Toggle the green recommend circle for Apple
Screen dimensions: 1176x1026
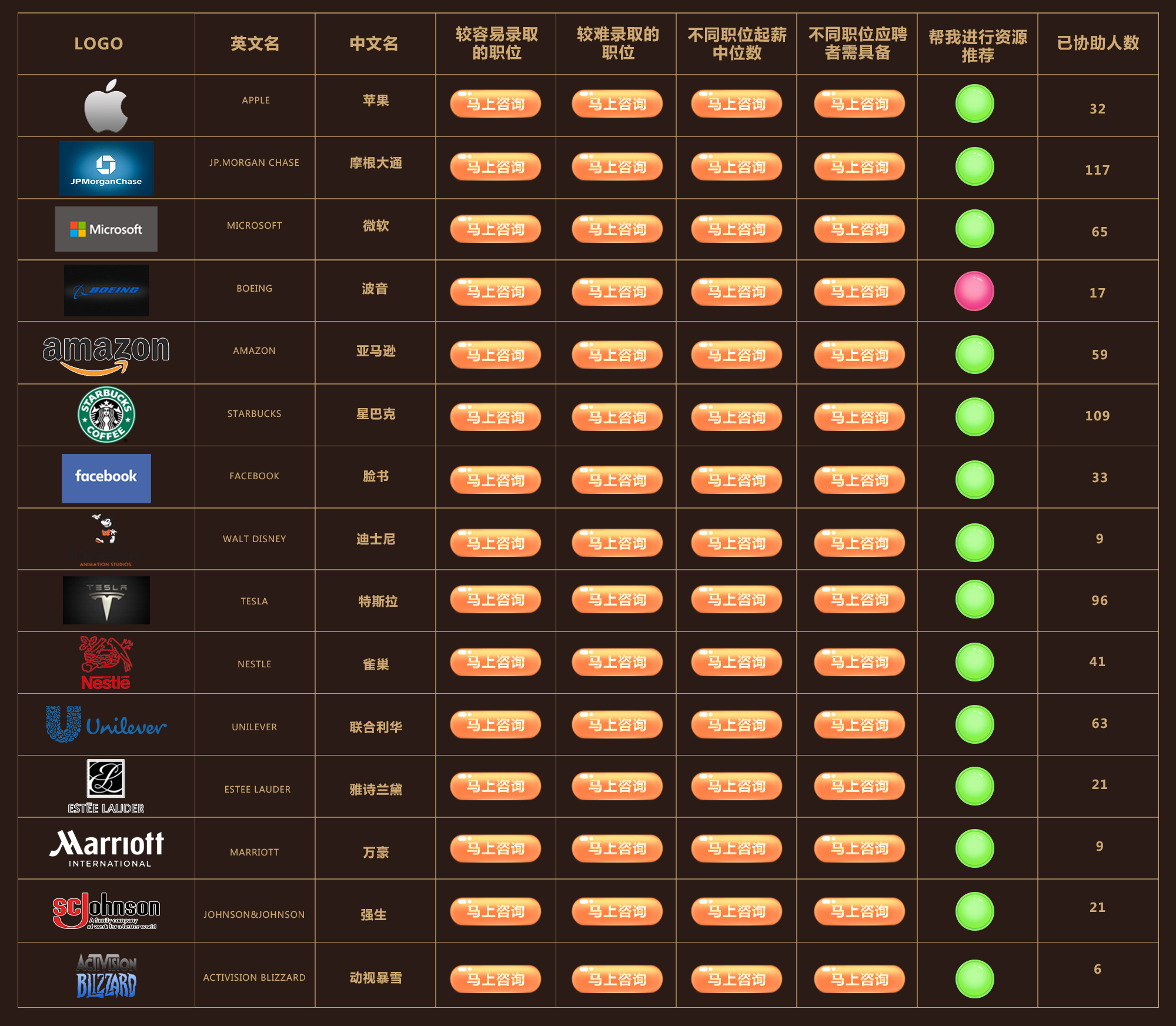974,103
